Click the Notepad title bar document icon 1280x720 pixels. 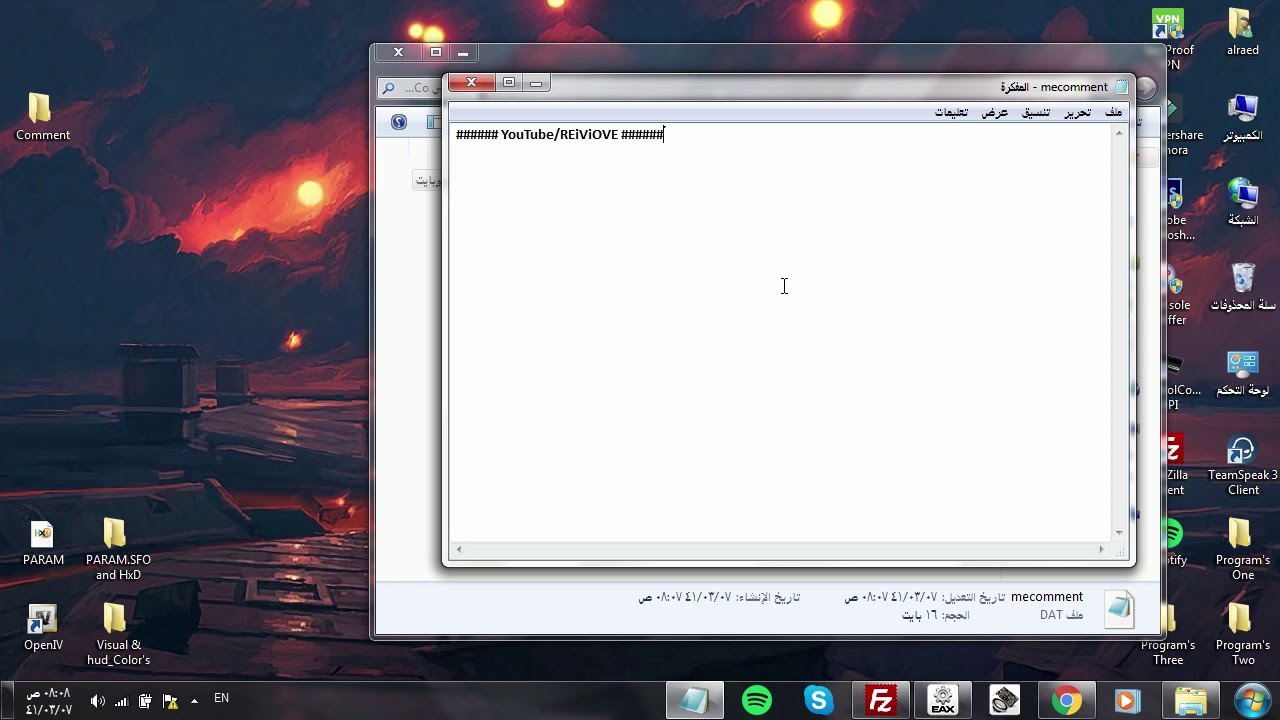(1122, 87)
